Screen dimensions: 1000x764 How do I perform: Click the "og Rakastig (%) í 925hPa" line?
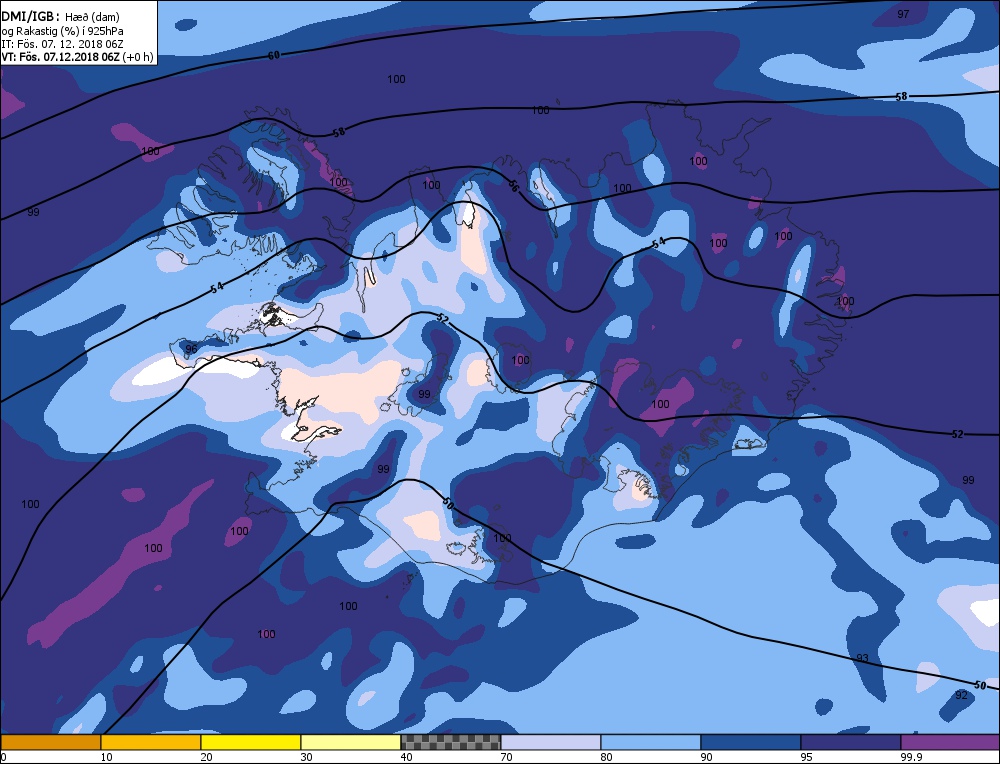point(62,31)
